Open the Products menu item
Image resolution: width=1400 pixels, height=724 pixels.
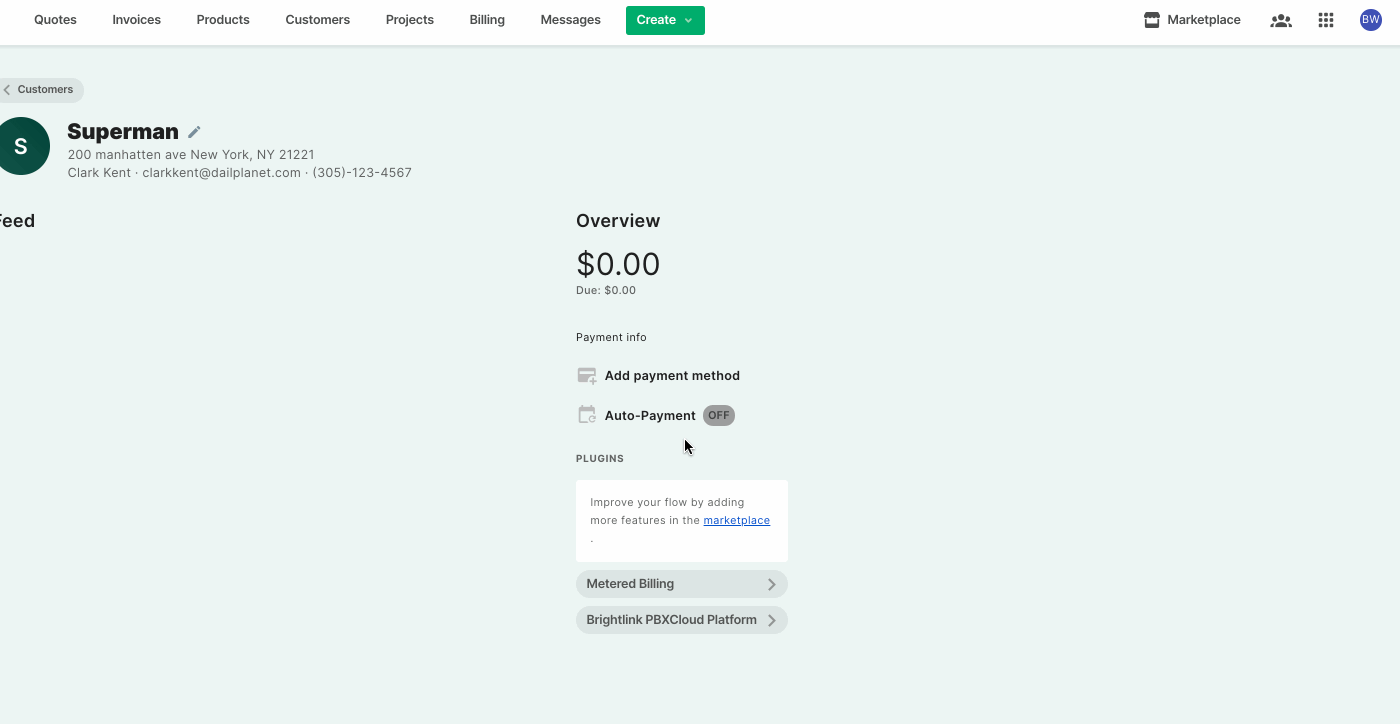[x=223, y=20]
